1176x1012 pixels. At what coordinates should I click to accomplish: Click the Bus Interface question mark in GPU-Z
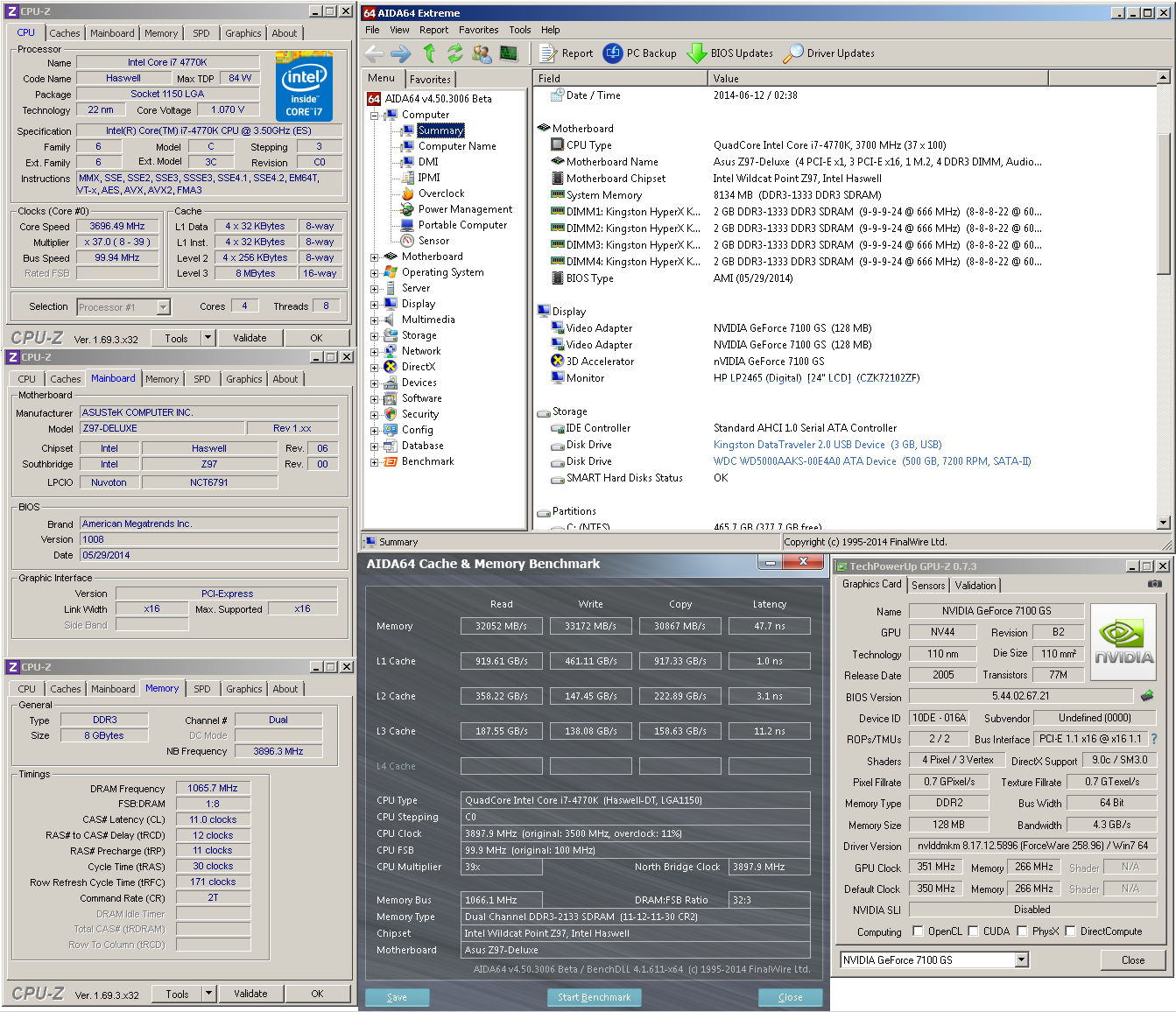coord(1153,739)
